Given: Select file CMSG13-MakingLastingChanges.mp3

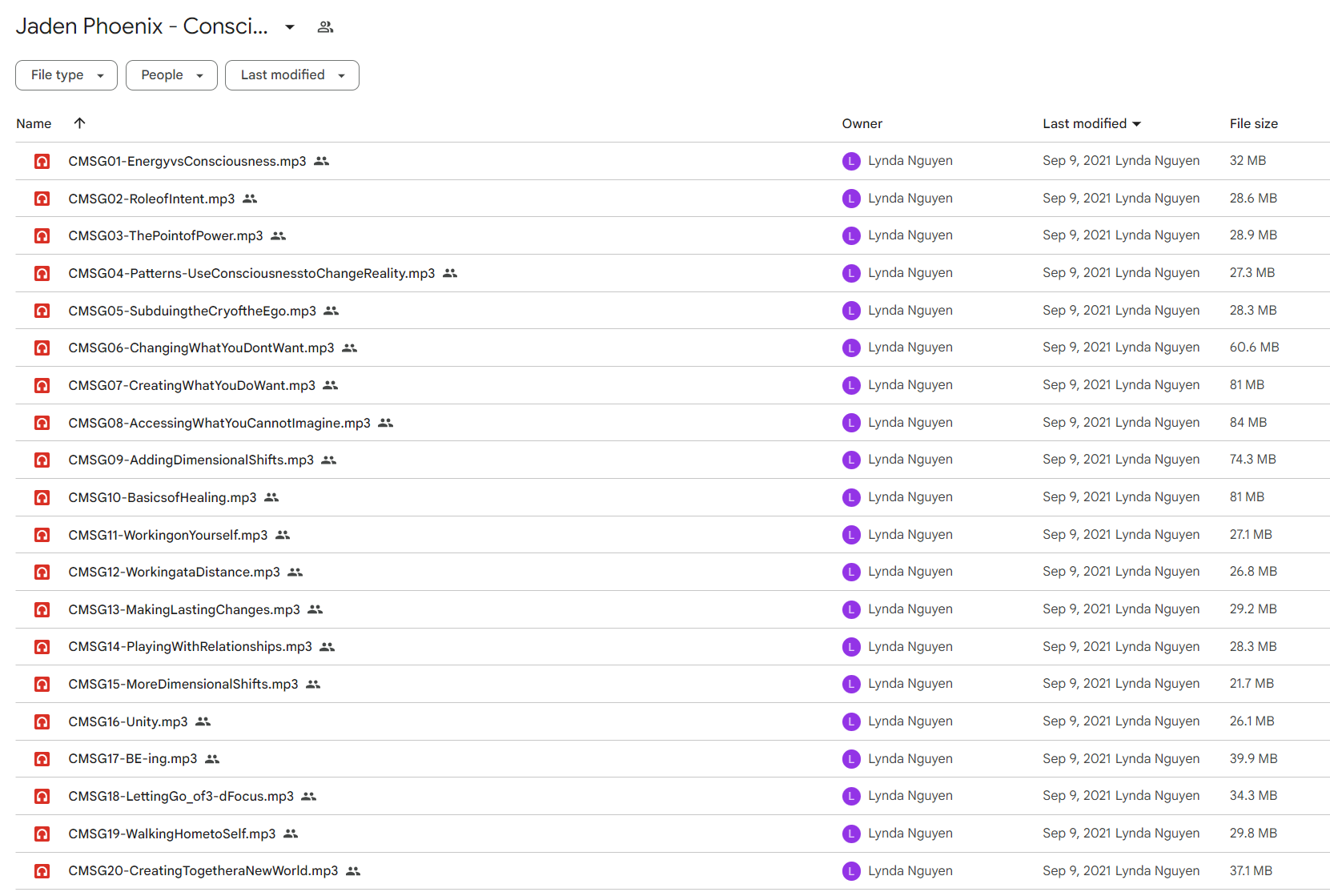Looking at the screenshot, I should point(185,609).
